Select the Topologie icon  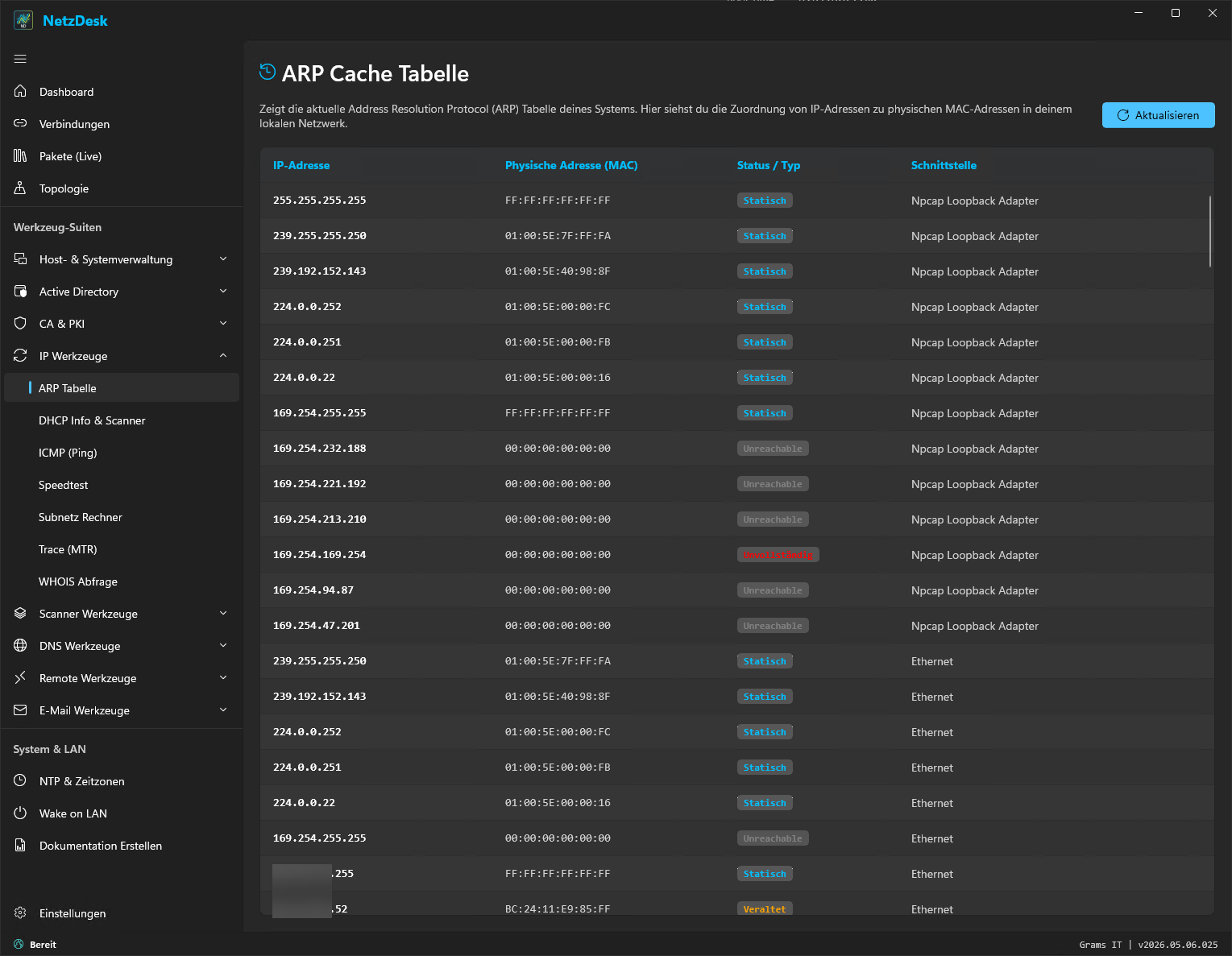point(20,188)
